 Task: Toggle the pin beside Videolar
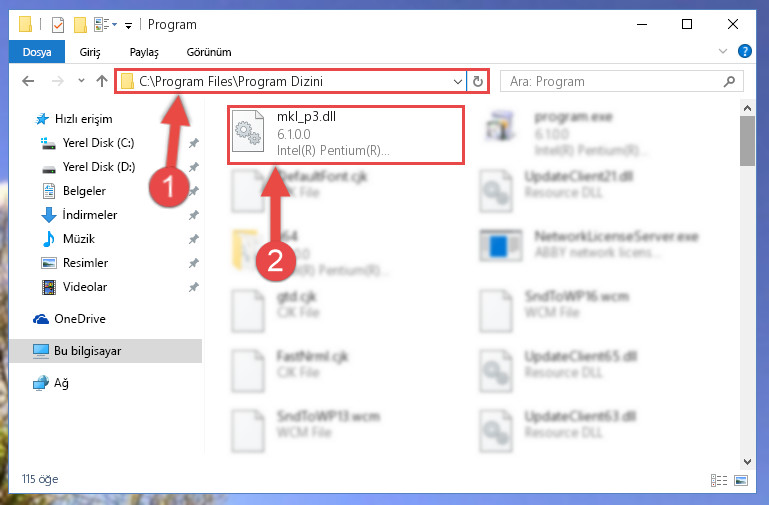click(x=194, y=287)
